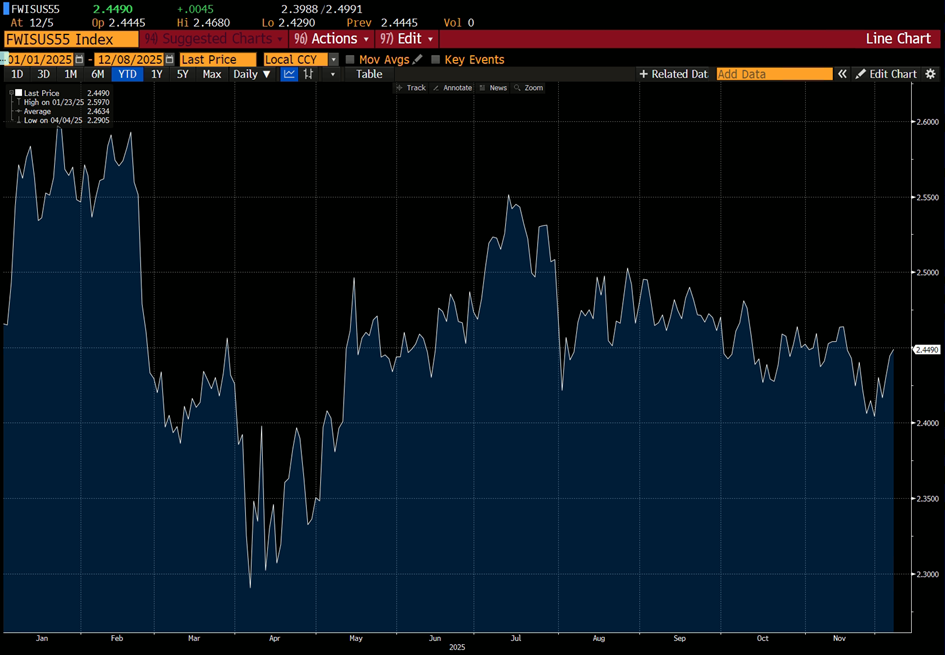
Task: Select the 1Y time range tab
Action: [156, 74]
